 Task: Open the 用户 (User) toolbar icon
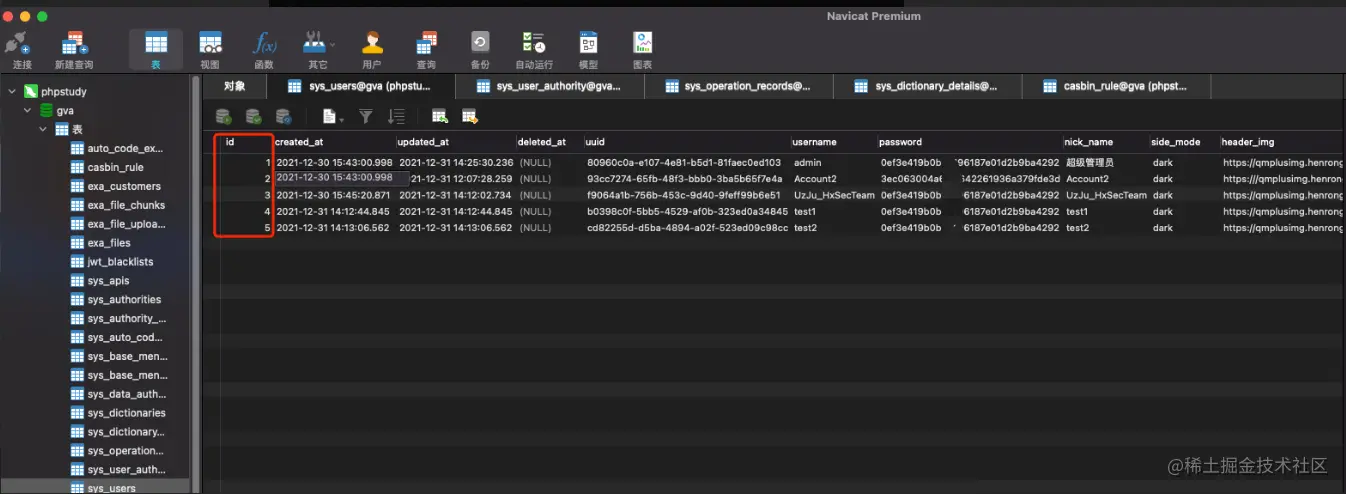(372, 43)
